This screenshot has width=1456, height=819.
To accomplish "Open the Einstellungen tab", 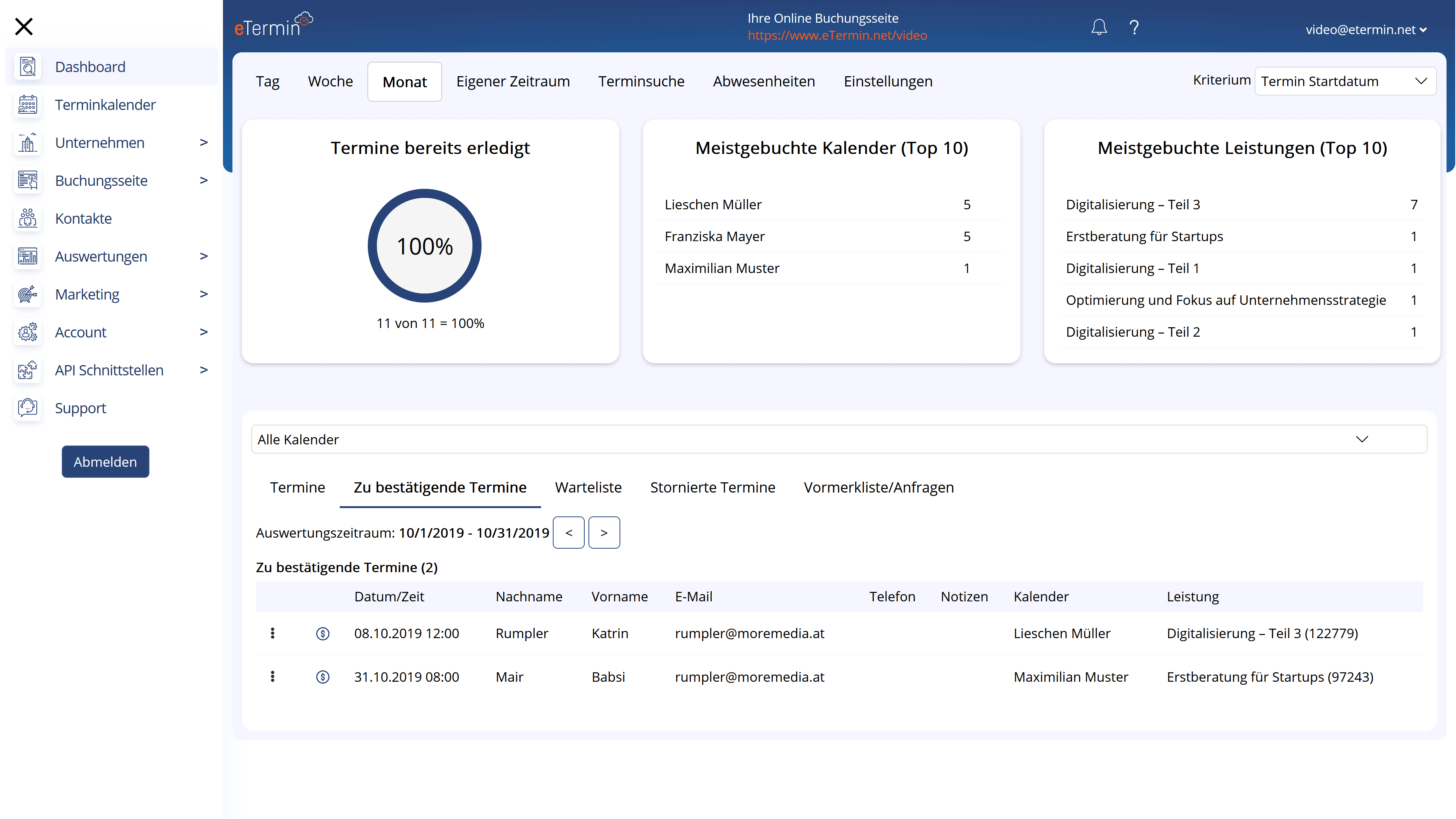I will 888,82.
